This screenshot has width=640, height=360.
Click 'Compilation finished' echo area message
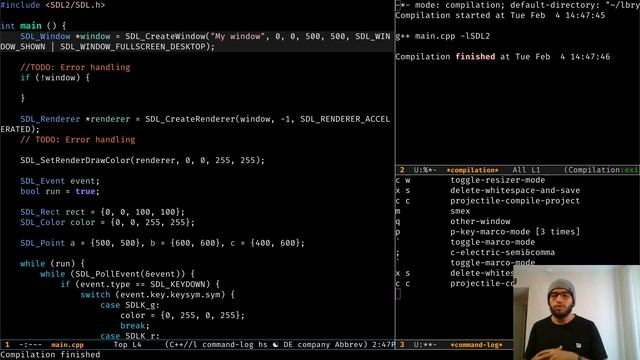(x=50, y=355)
